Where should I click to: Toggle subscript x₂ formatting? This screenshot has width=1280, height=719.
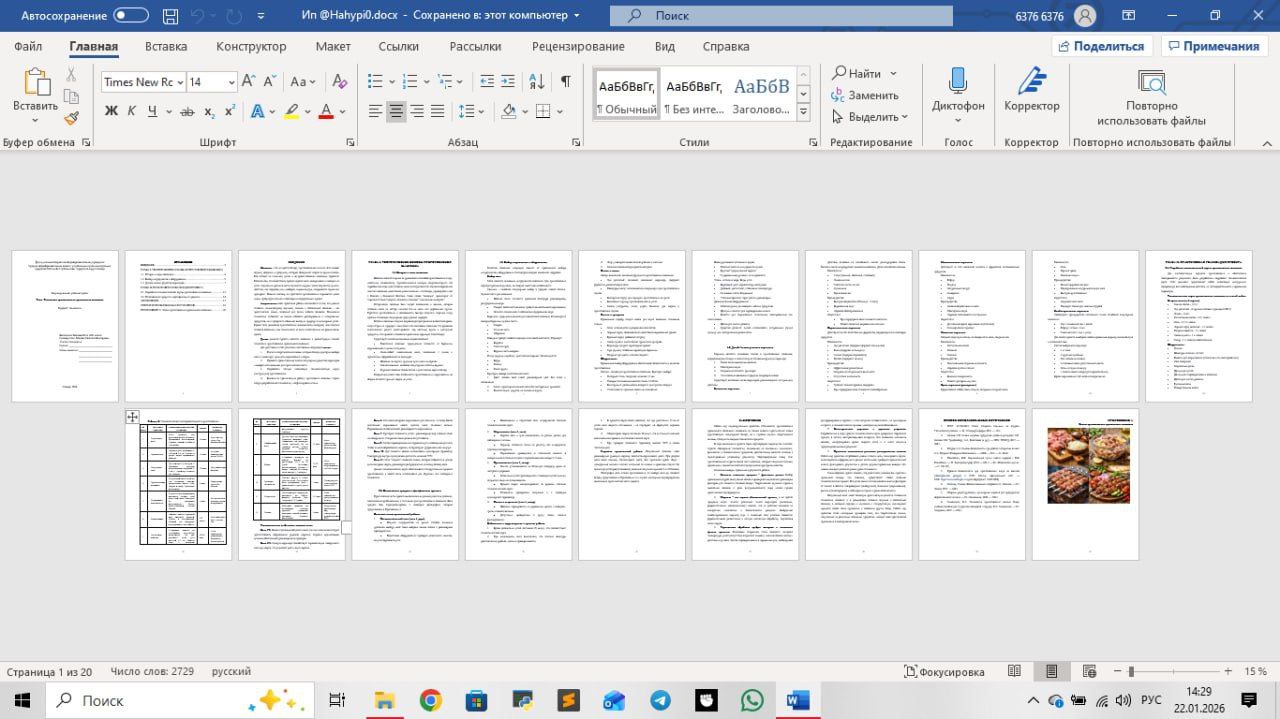(x=210, y=111)
